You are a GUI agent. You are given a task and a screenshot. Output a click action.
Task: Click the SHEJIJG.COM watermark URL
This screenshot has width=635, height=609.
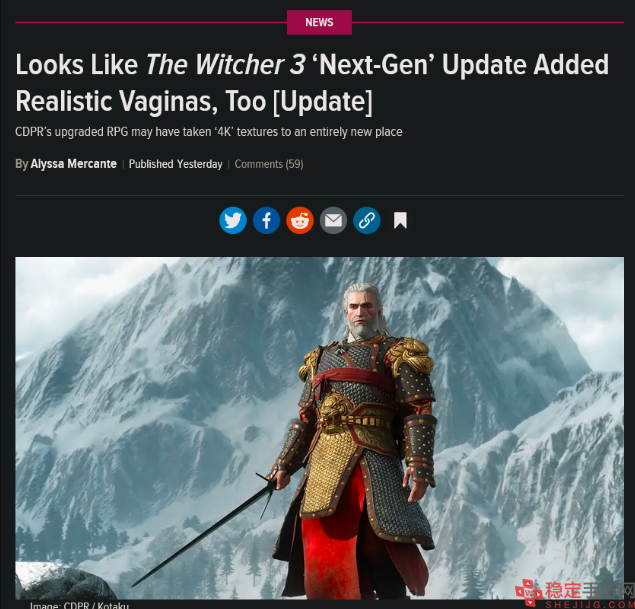click(589, 605)
